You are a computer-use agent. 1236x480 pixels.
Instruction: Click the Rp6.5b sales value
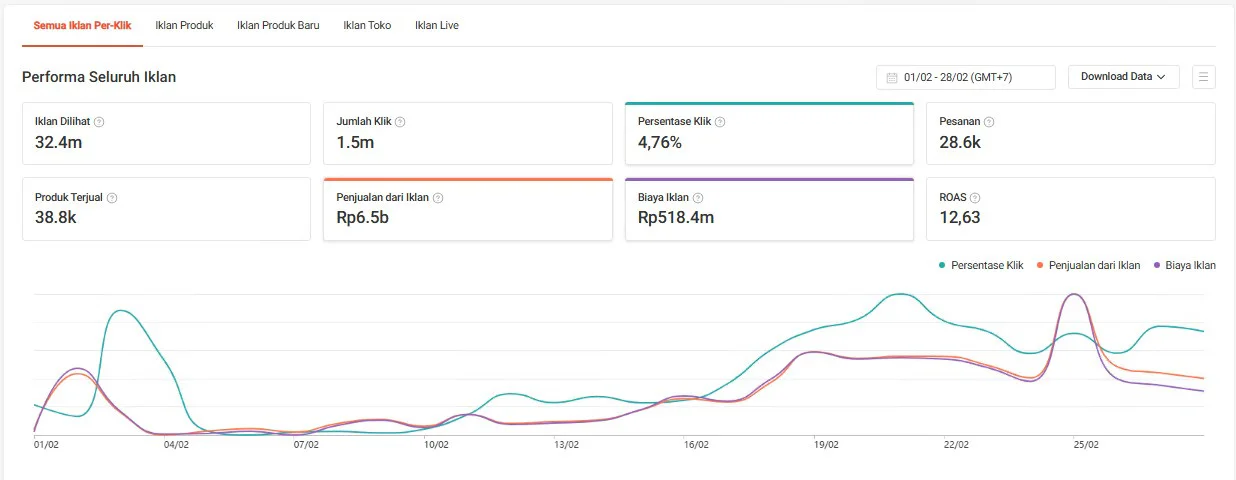pyautogui.click(x=364, y=217)
